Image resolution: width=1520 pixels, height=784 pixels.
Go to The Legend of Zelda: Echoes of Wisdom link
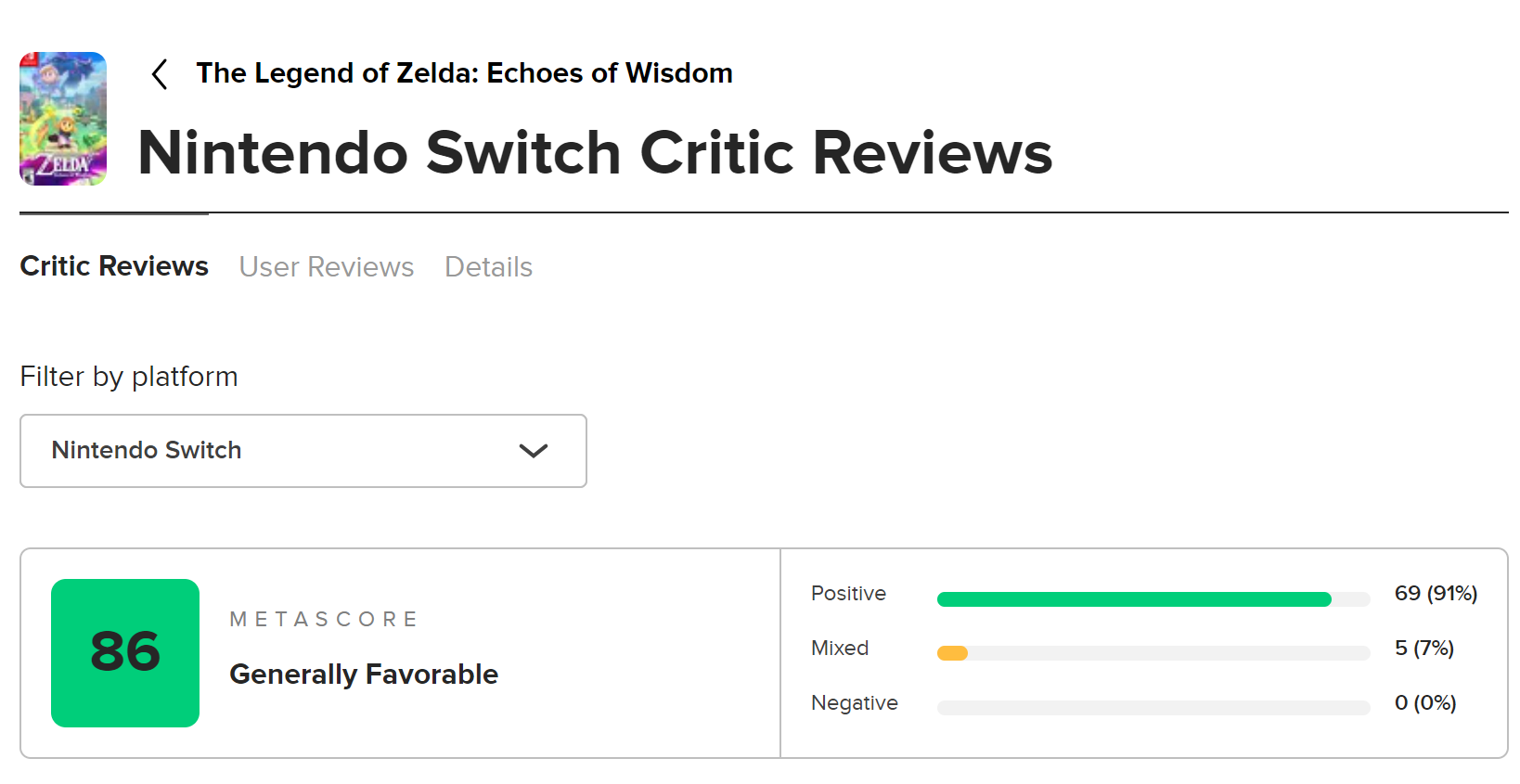point(464,73)
